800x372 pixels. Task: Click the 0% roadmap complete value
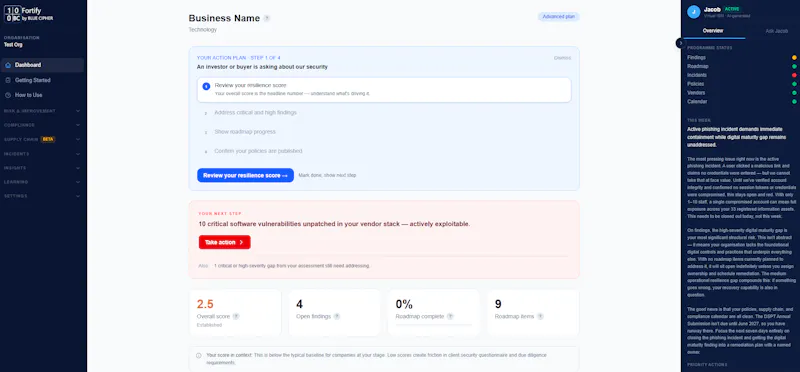404,304
